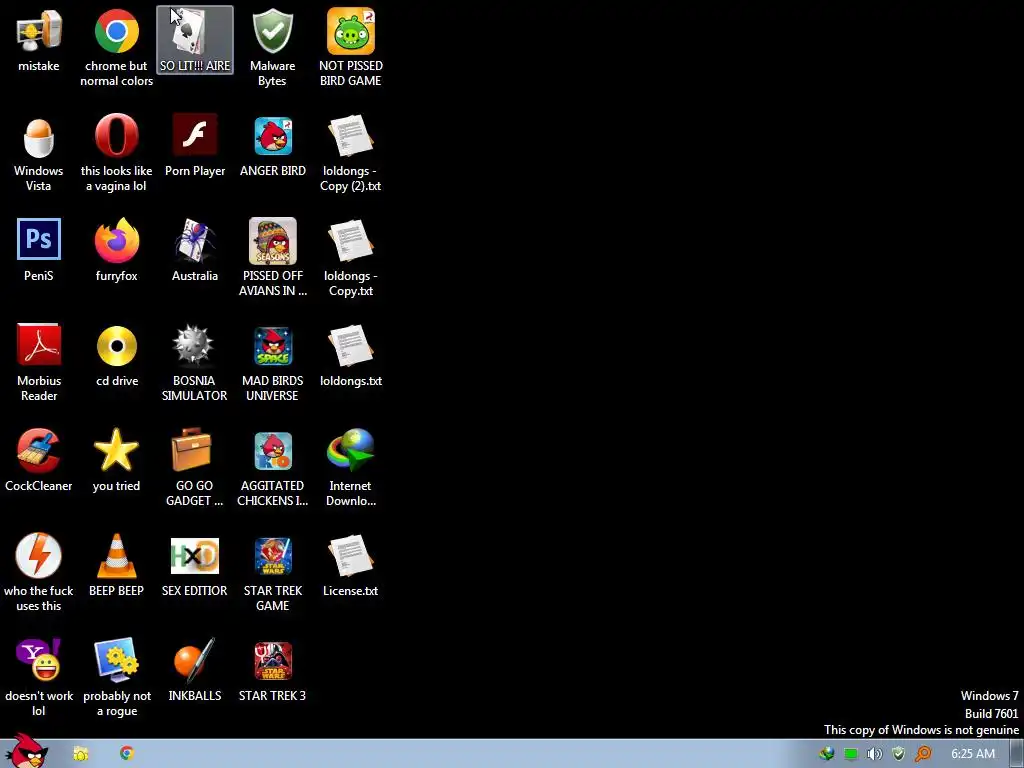This screenshot has width=1024, height=768.
Task: Open 'NOT PISSED BIRD GAME' icon
Action: pyautogui.click(x=351, y=47)
